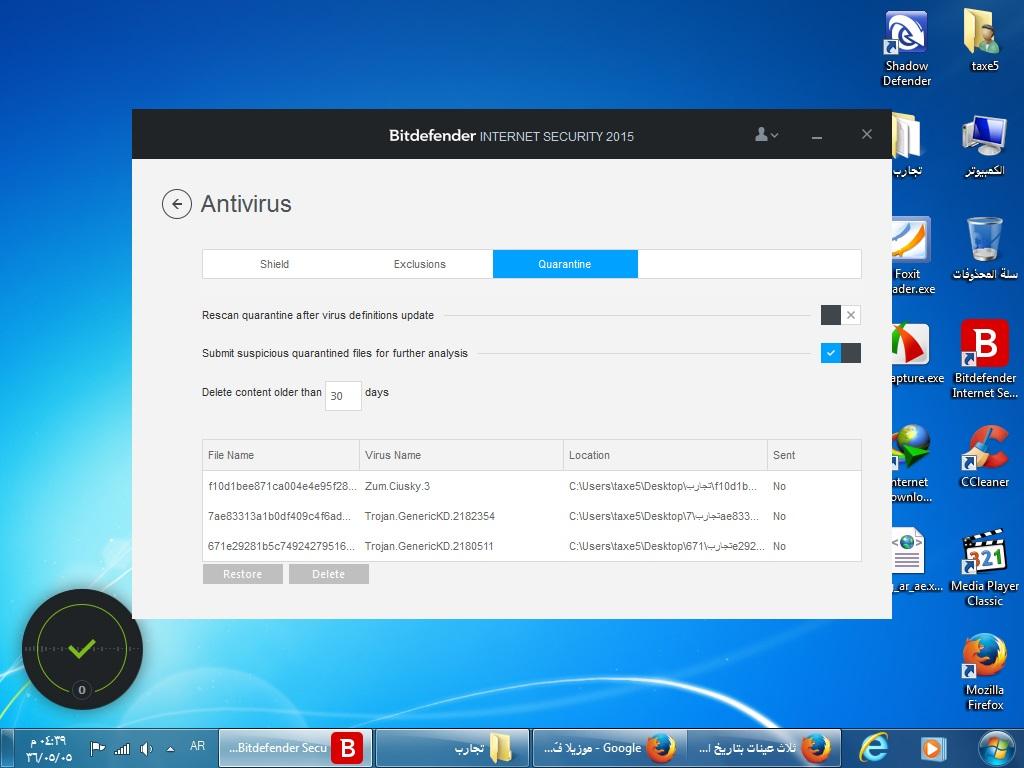Sort quarantine list by Location header
Screen dimensions: 1024x768
[x=665, y=455]
